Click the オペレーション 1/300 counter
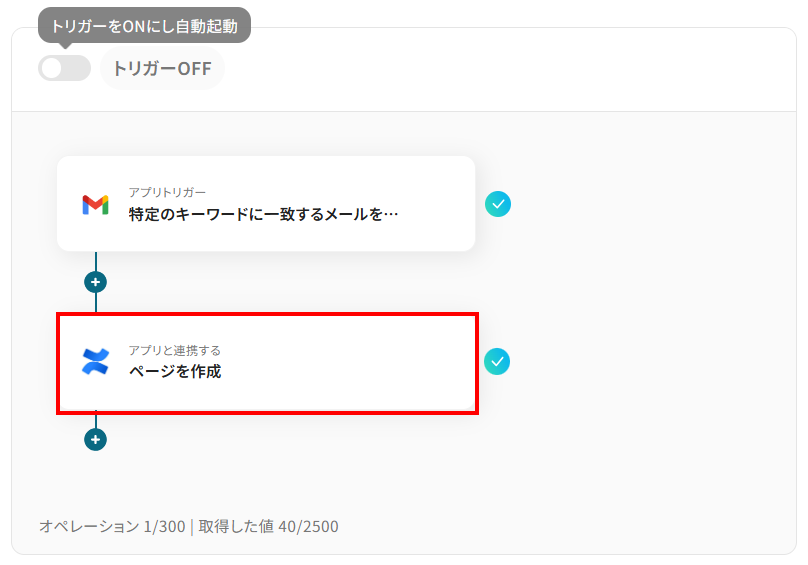Viewport: 808px width, 565px height. tap(112, 526)
